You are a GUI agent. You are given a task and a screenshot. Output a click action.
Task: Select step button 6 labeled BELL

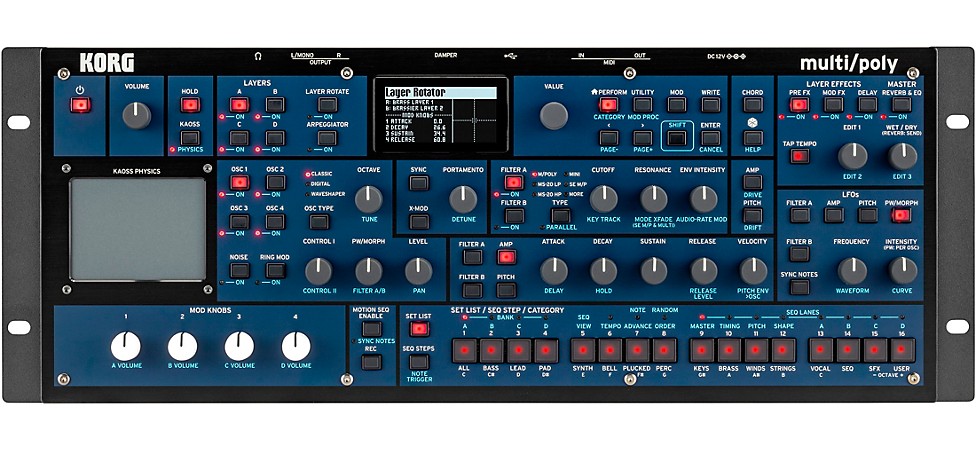(610, 350)
